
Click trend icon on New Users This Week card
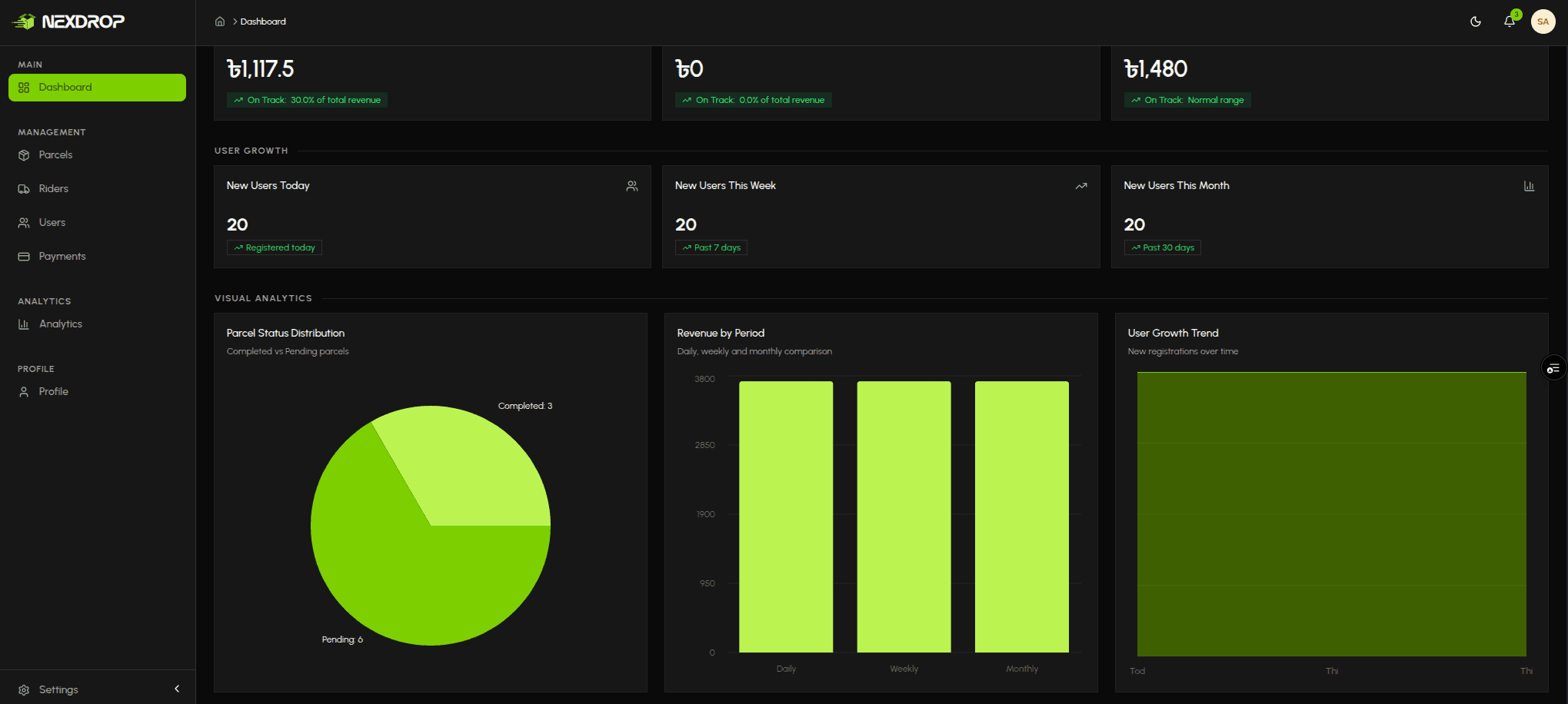point(1081,186)
